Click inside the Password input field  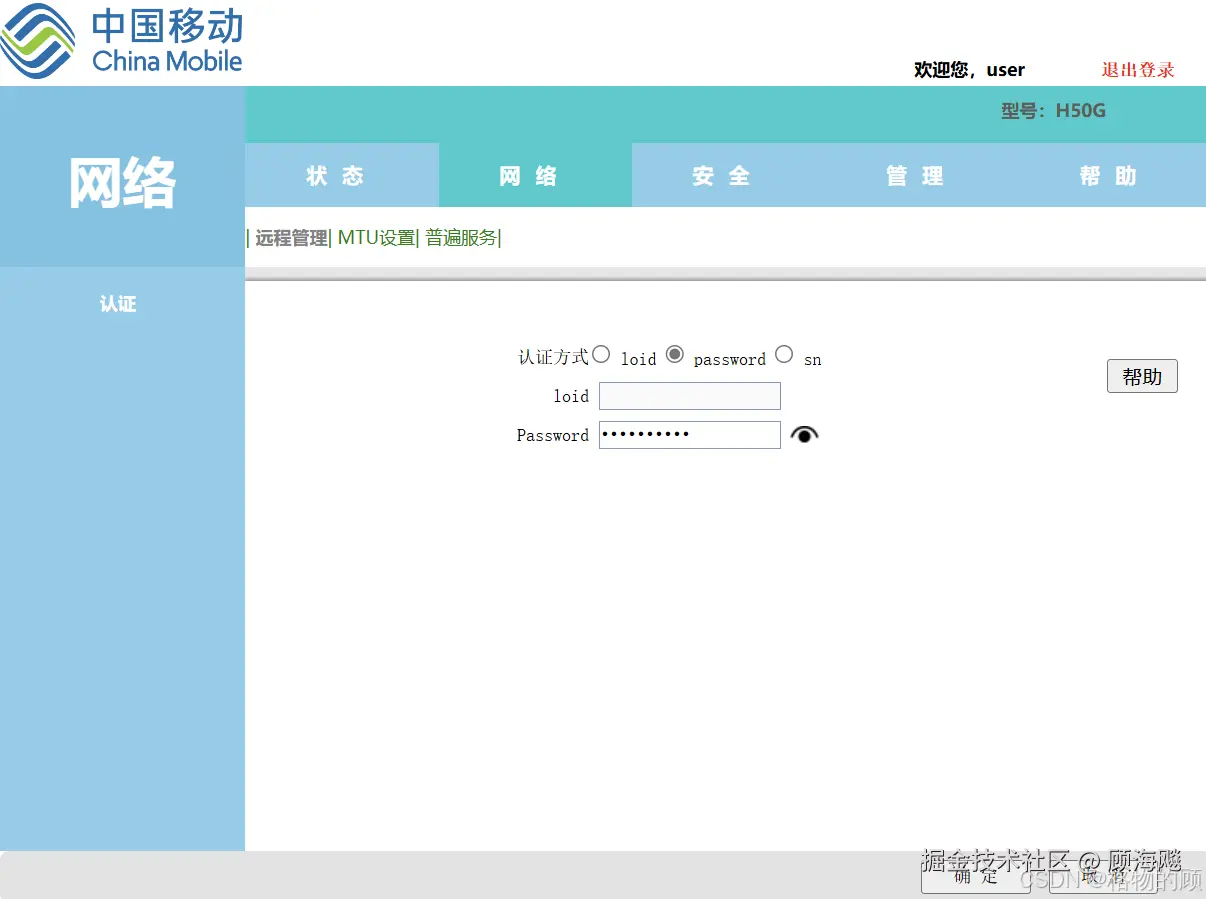(689, 434)
